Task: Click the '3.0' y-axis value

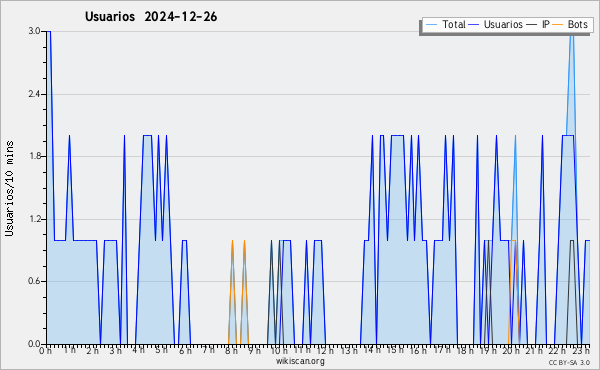Action: [34, 31]
